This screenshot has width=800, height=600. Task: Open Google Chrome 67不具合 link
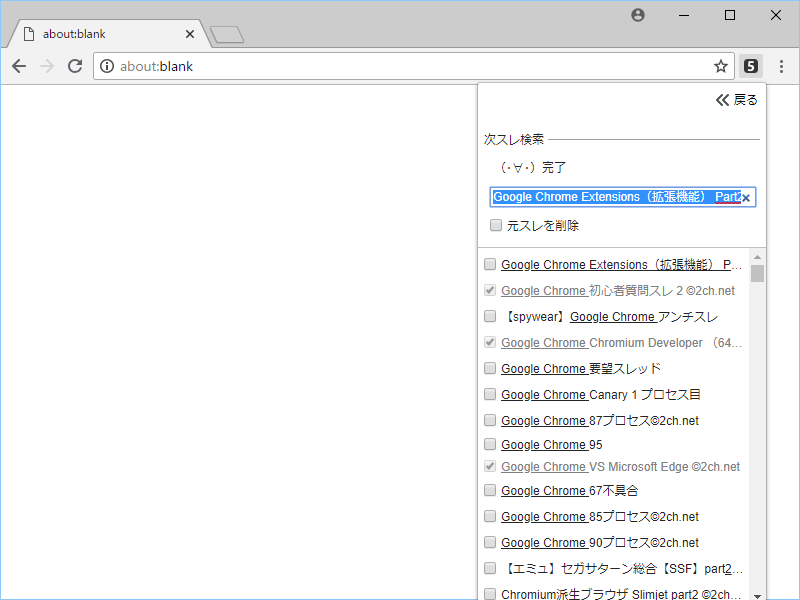(569, 491)
